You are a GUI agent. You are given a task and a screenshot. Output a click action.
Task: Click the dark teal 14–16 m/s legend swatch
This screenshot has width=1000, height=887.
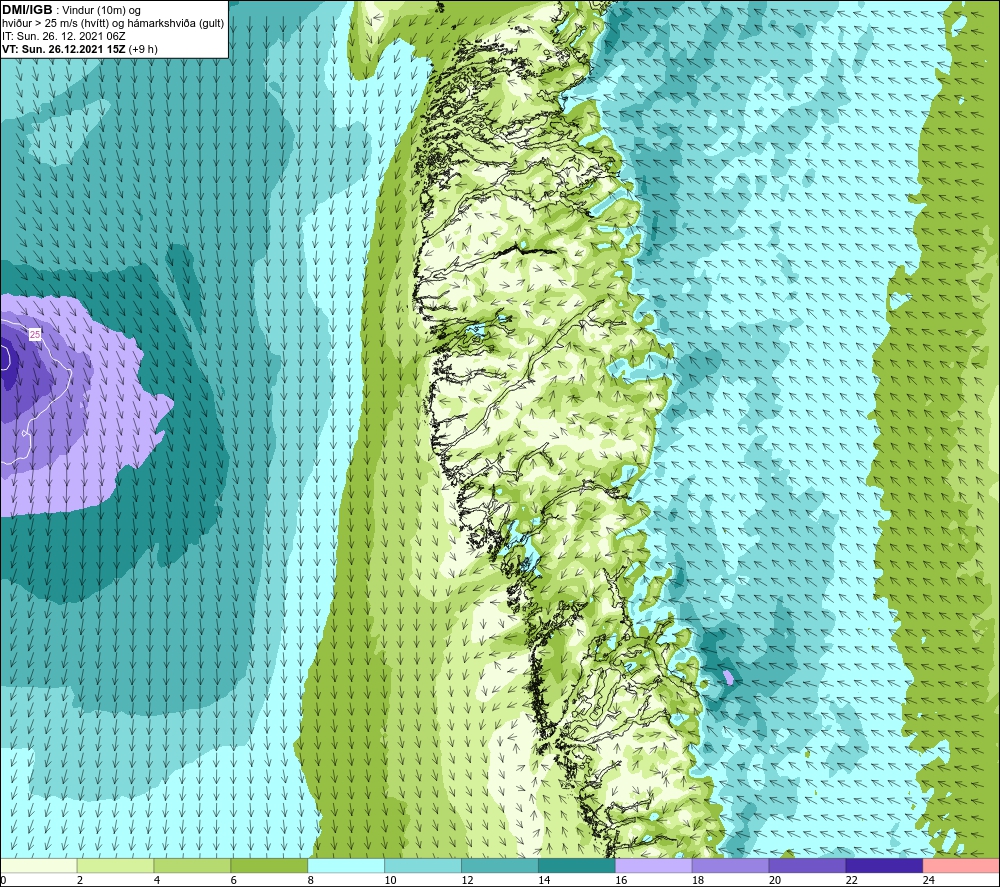pyautogui.click(x=577, y=865)
